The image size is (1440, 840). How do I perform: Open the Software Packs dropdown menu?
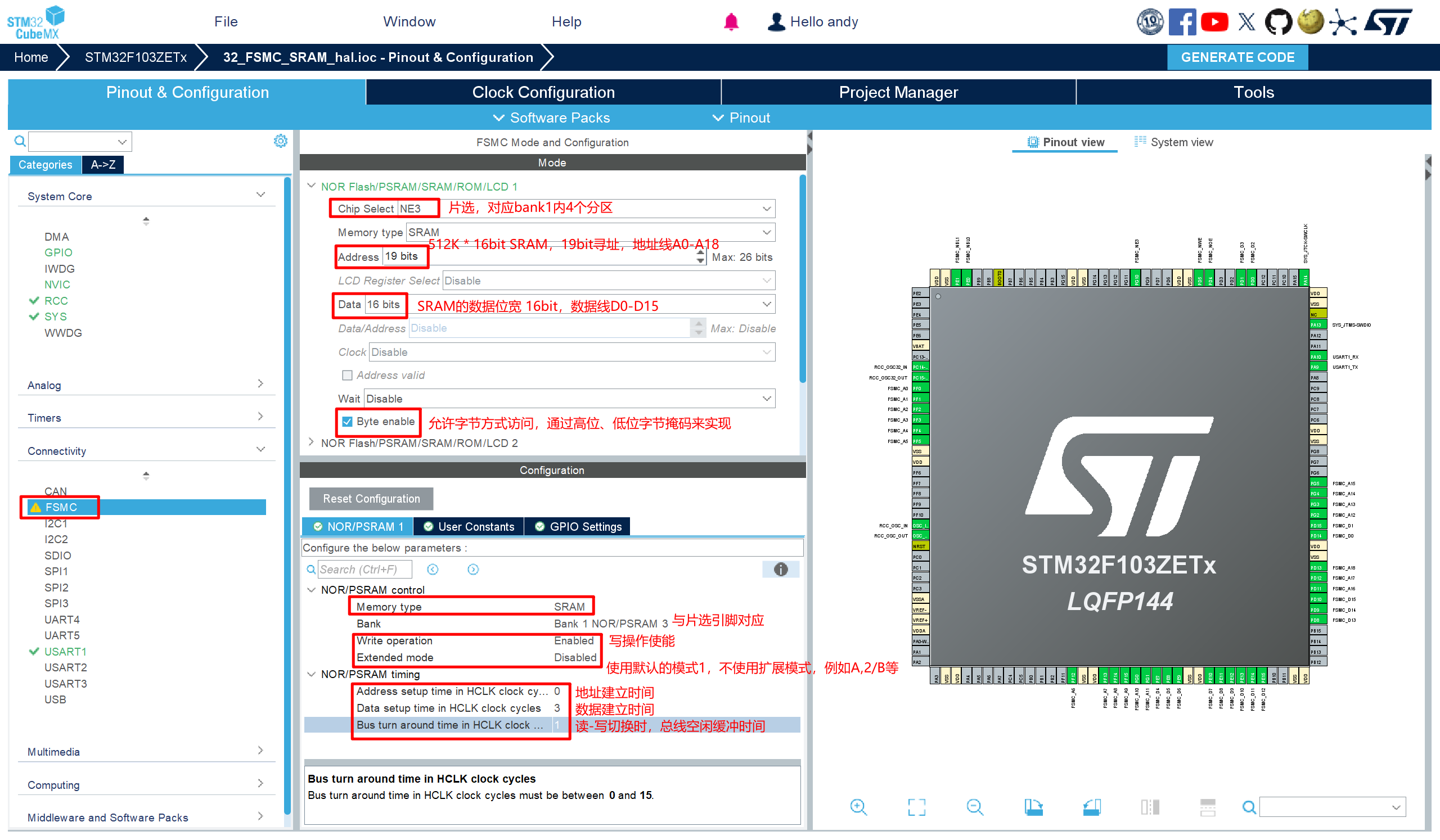point(551,118)
